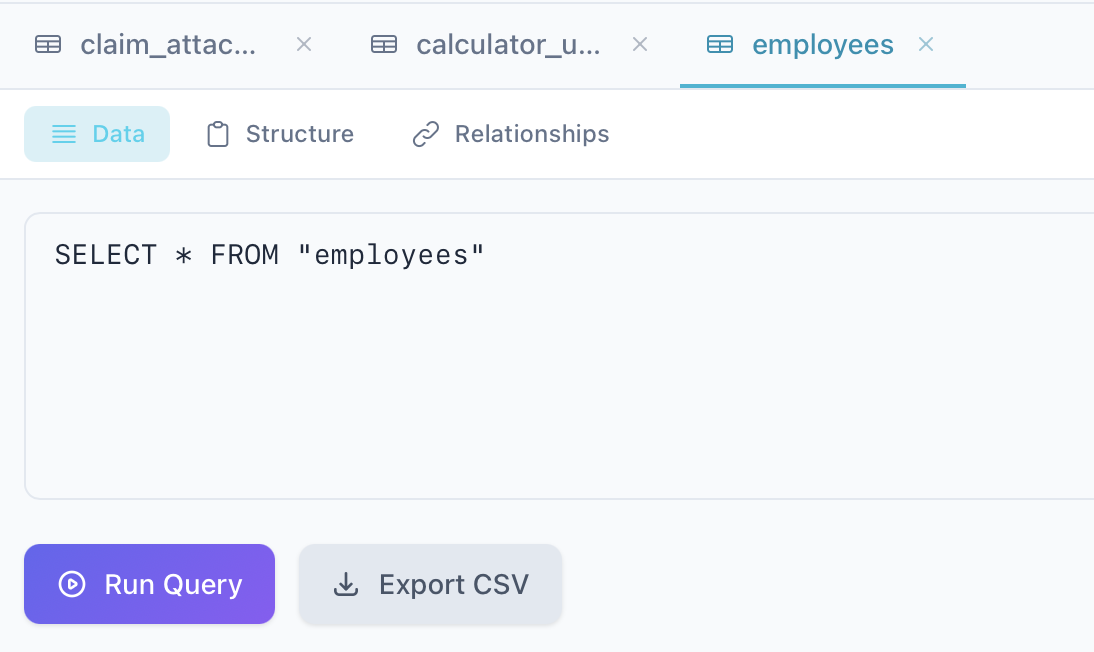Click the table icon on employees tab
The height and width of the screenshot is (652, 1094).
(x=719, y=44)
